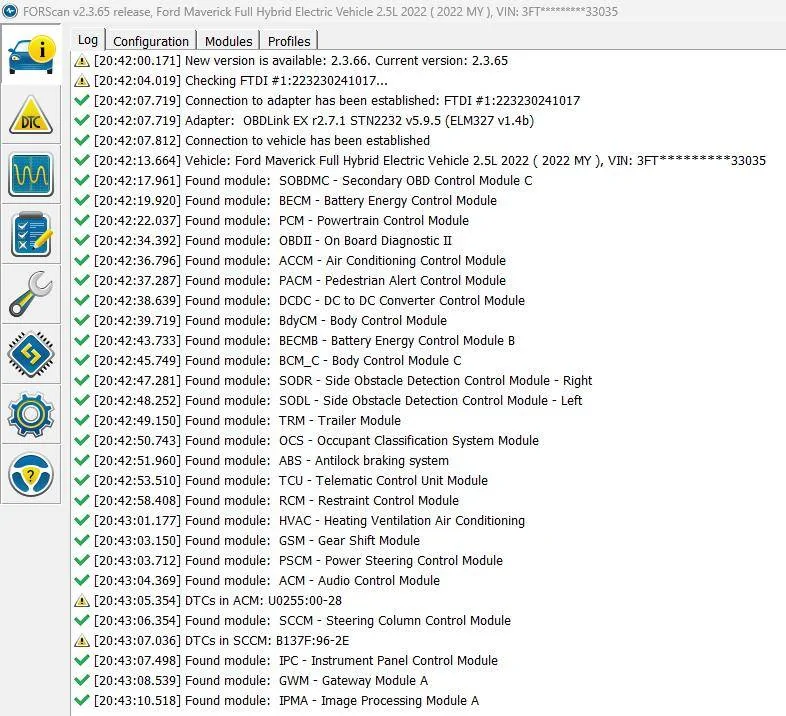This screenshot has height=716, width=786.
Task: Open the Vehicle Information section icon
Action: click(x=32, y=54)
